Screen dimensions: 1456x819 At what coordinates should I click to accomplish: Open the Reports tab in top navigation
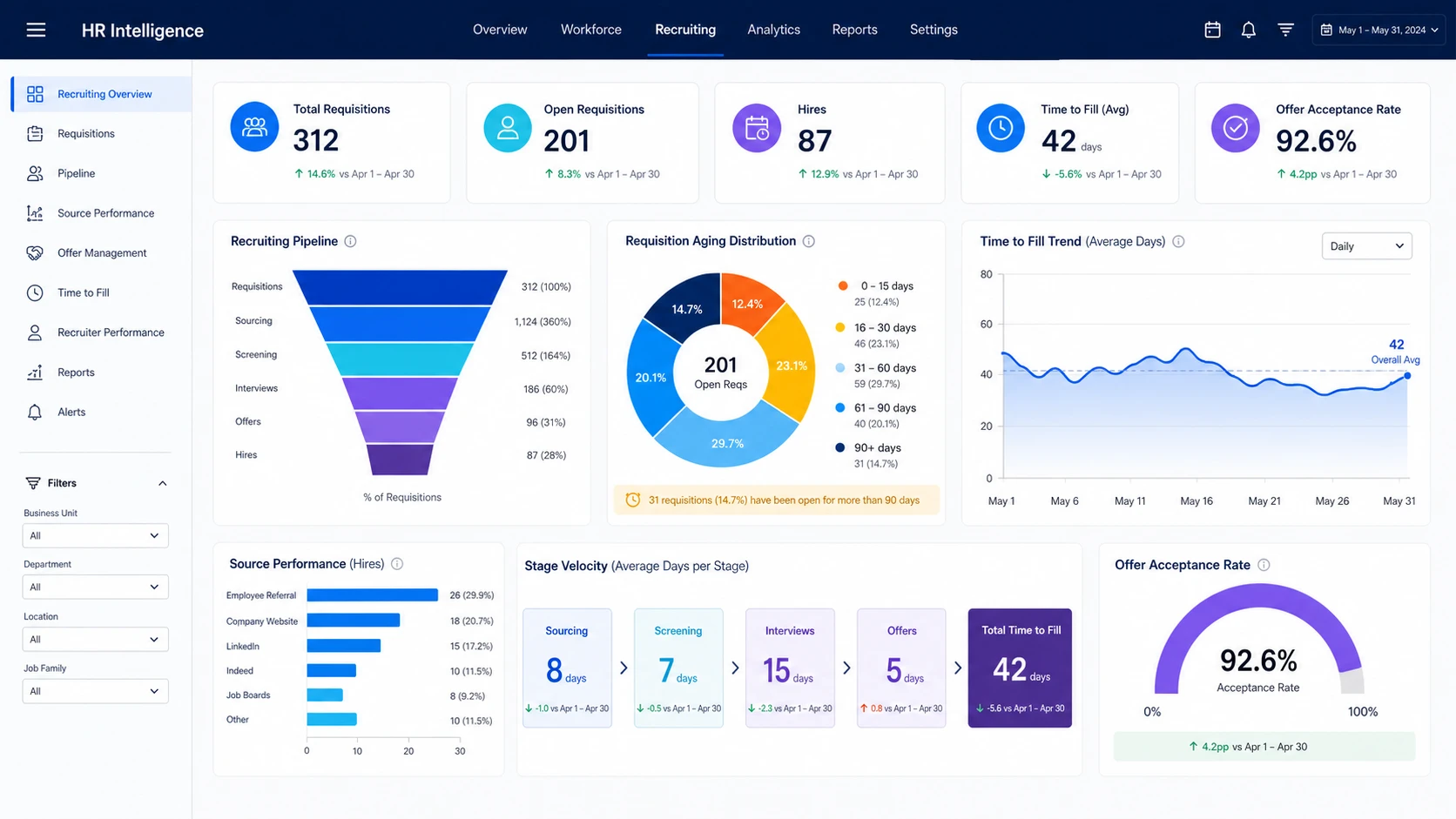click(x=854, y=30)
